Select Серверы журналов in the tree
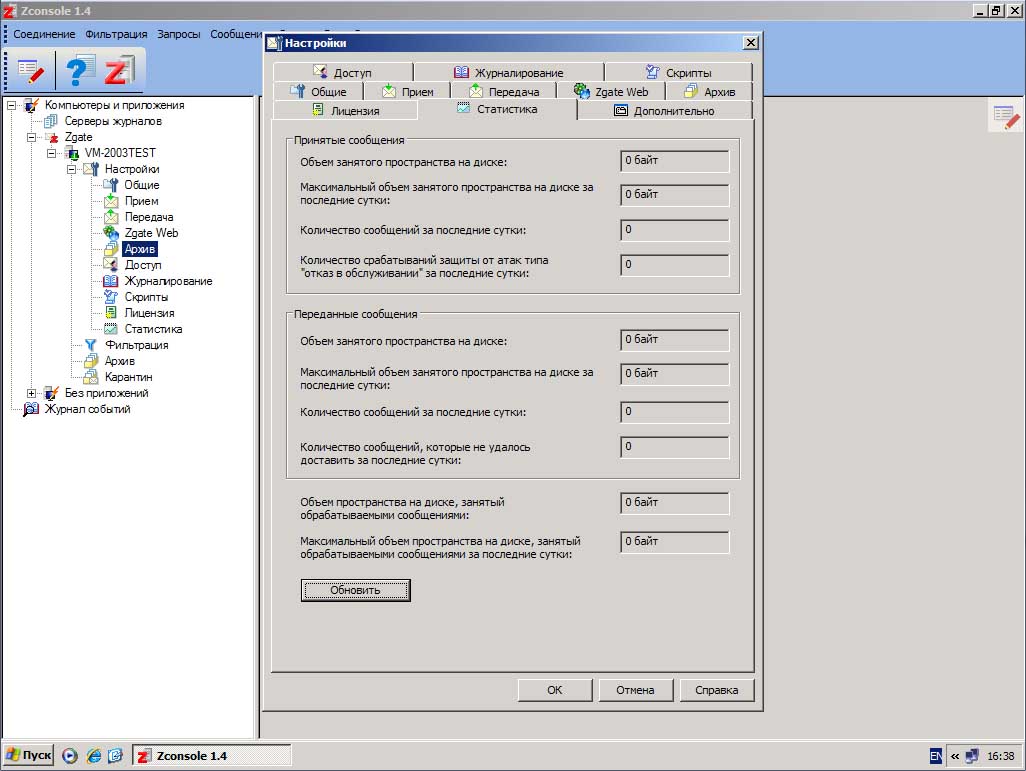Image resolution: width=1026 pixels, height=771 pixels. tap(113, 121)
